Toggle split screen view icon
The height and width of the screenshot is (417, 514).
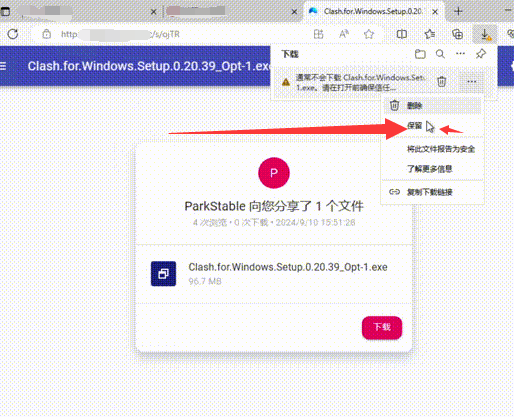click(x=402, y=34)
